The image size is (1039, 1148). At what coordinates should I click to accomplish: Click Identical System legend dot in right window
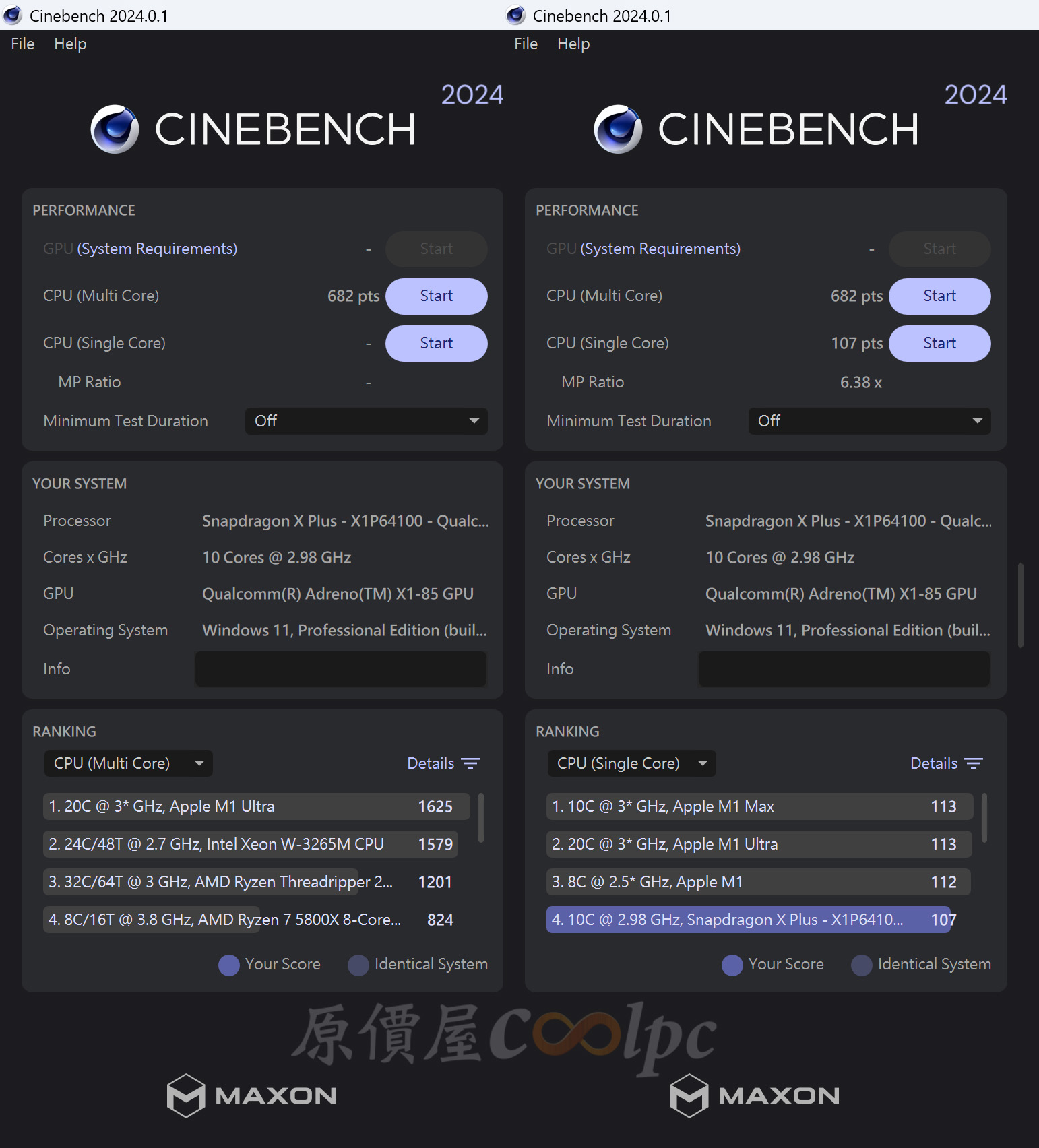point(862,965)
